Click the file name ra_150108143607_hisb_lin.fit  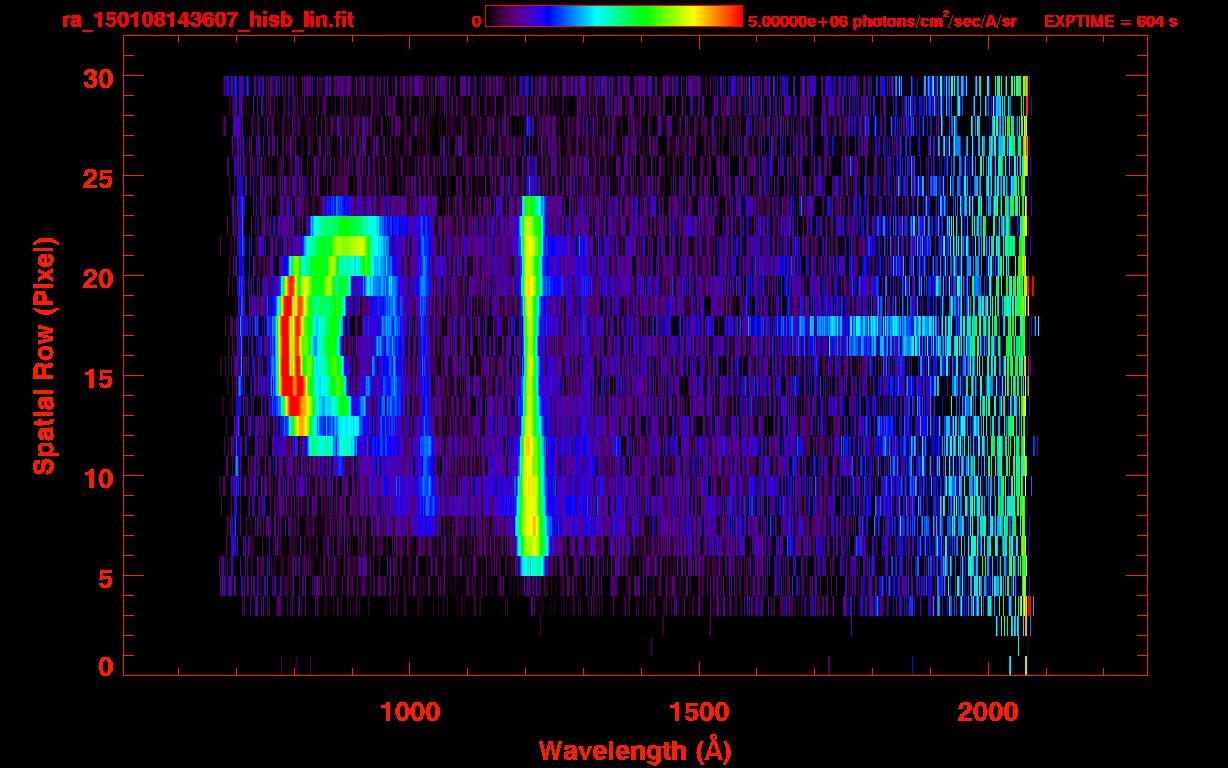207,20
